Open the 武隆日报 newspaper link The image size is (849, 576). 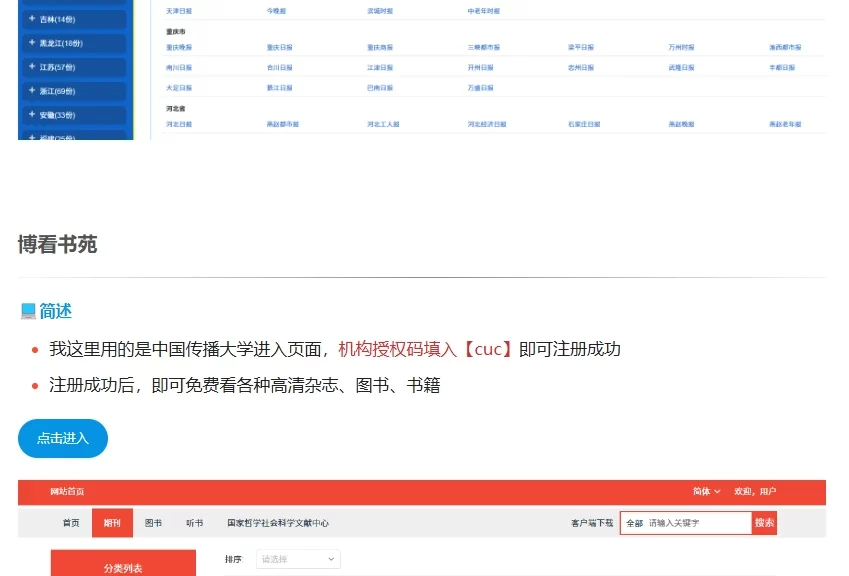tap(682, 68)
